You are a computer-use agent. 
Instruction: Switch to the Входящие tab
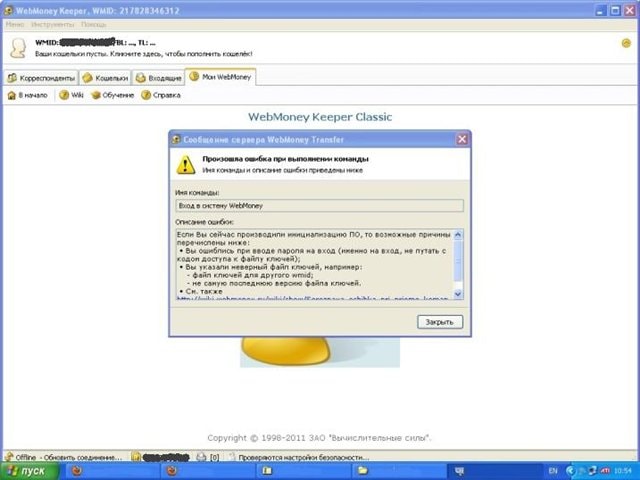click(158, 78)
